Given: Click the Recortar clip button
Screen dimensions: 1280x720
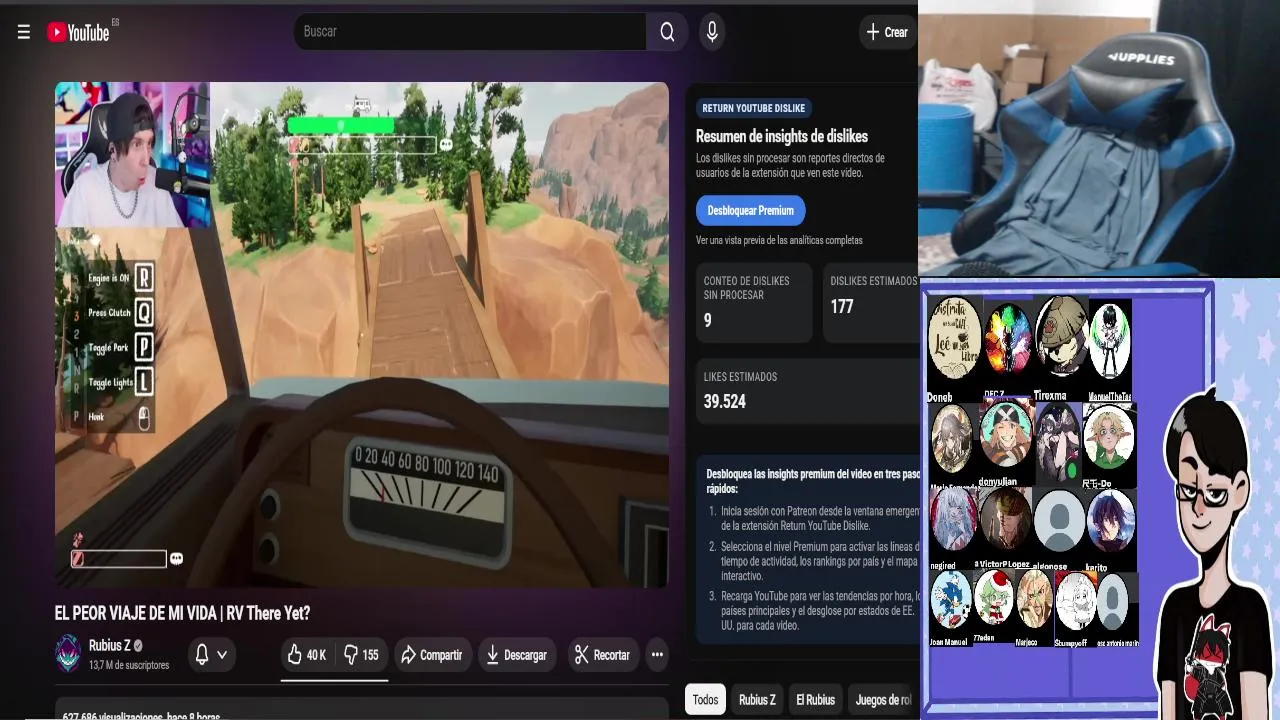Looking at the screenshot, I should tap(603, 655).
